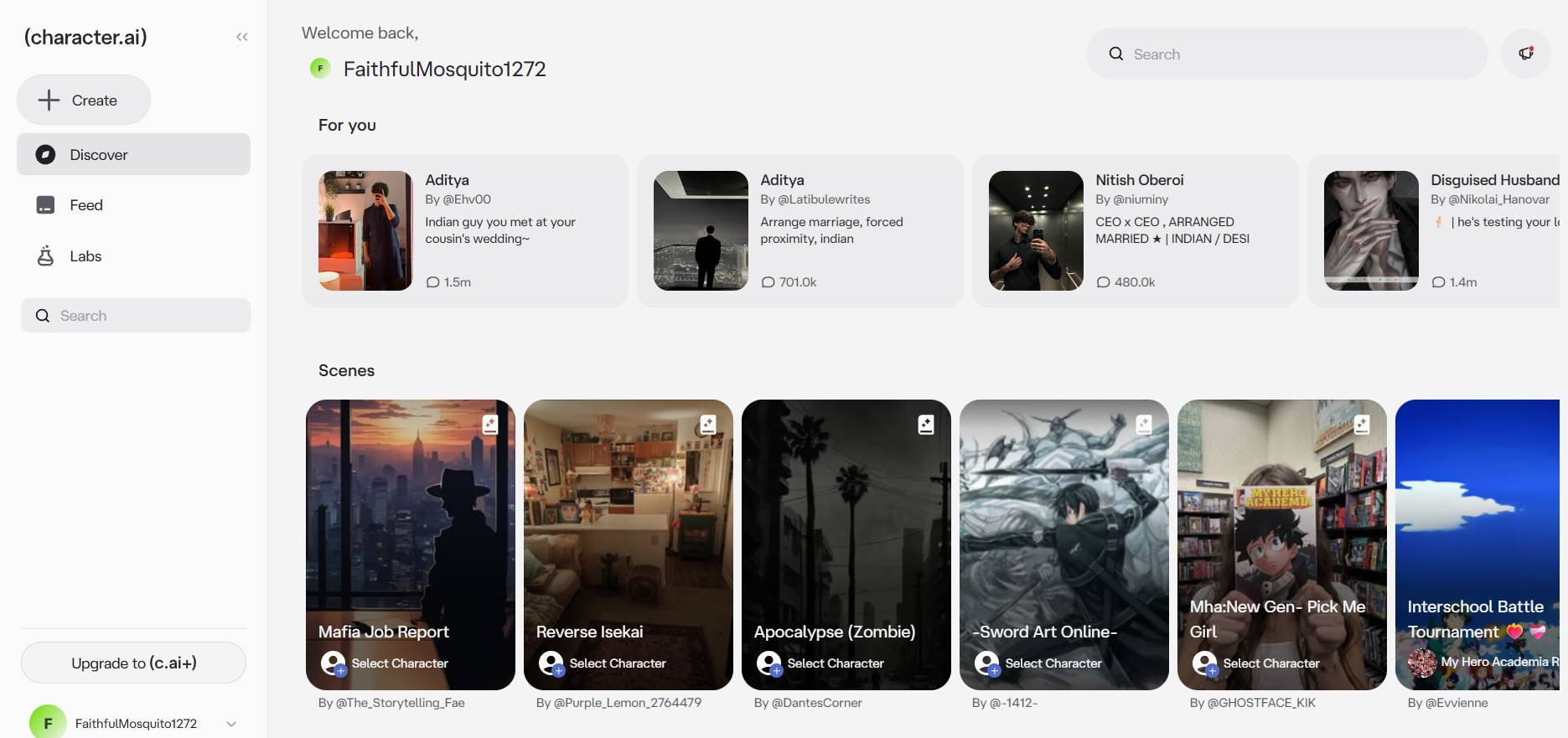Click the Disguised Husband character name
The height and width of the screenshot is (738, 1568).
click(x=1495, y=180)
